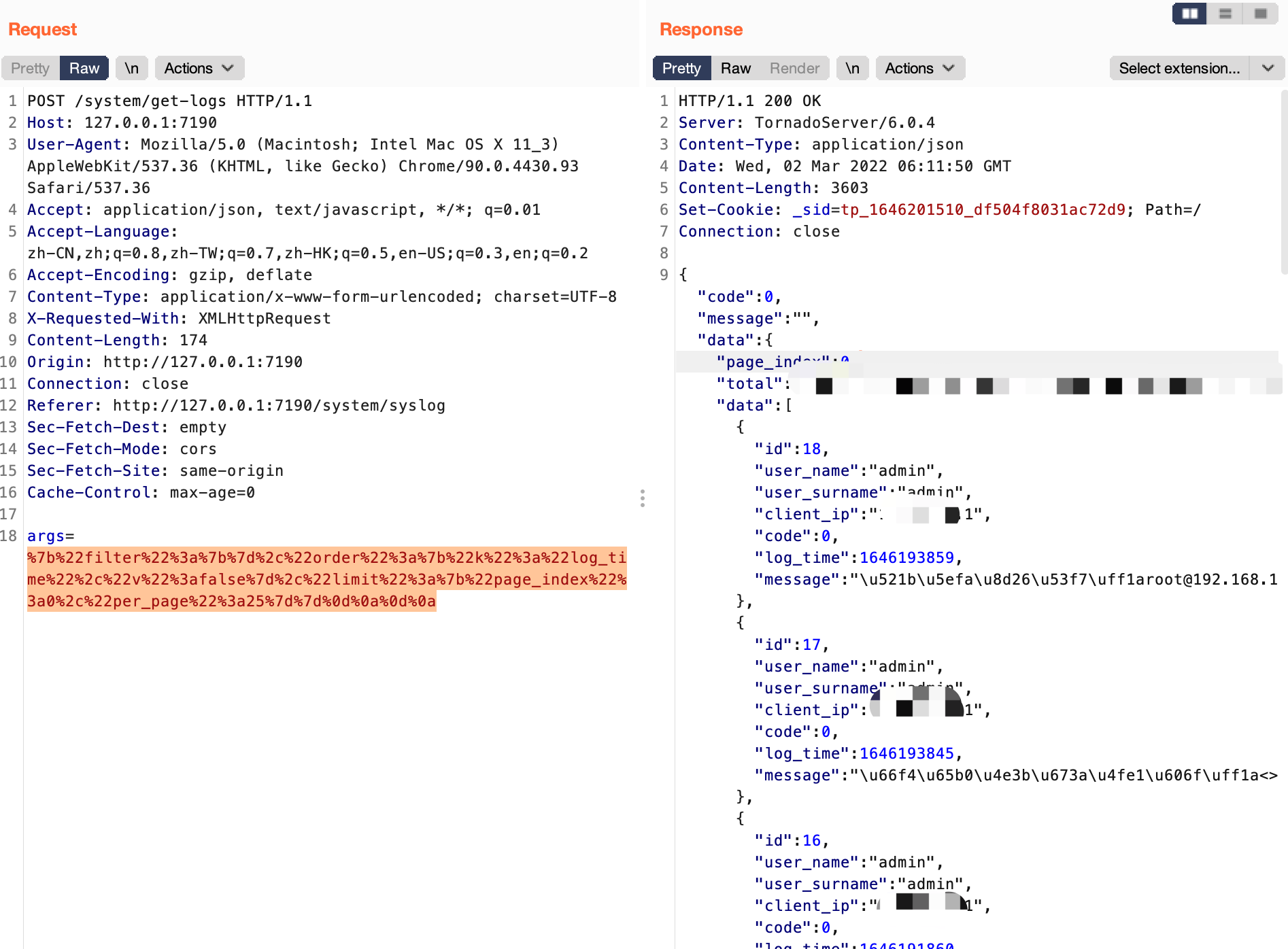
Task: Select the Raw tab in the Request panel
Action: point(84,67)
